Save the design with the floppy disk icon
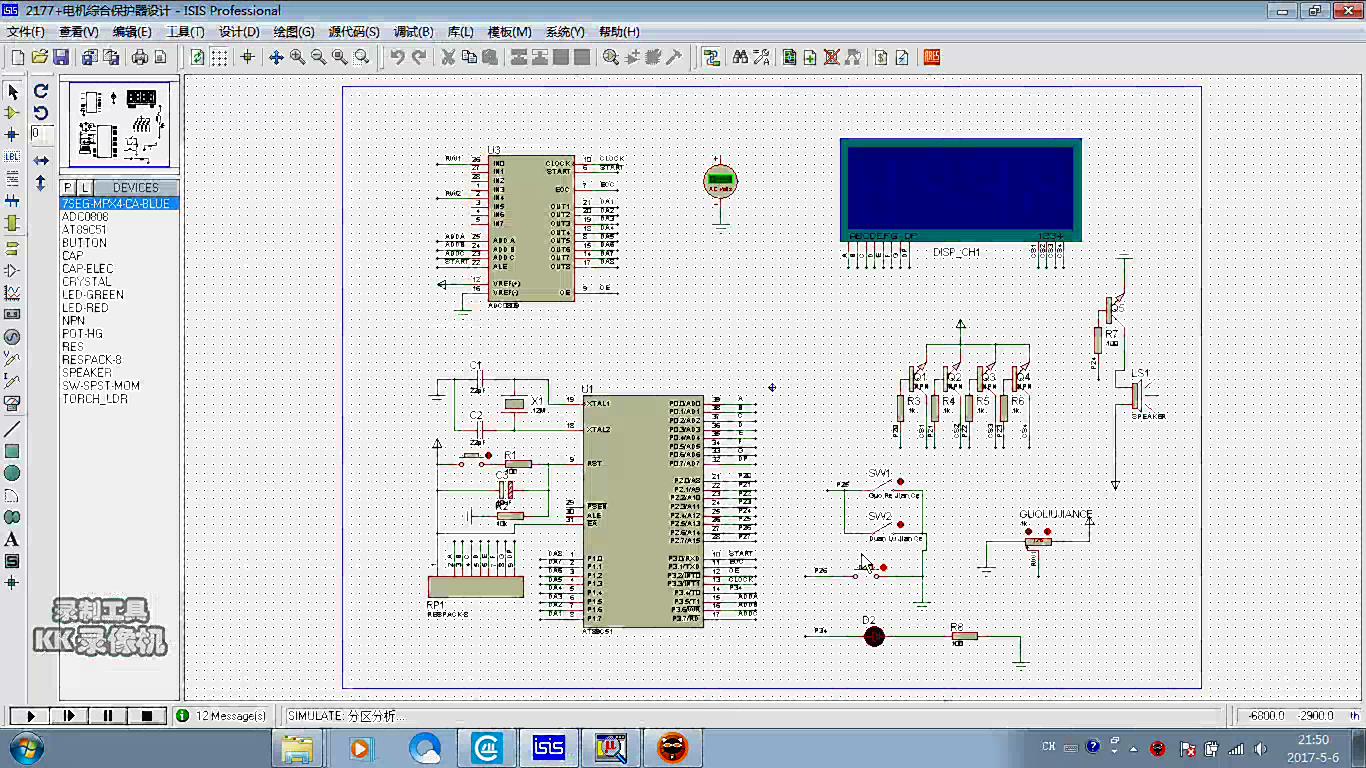Viewport: 1366px width, 768px height. 61,57
